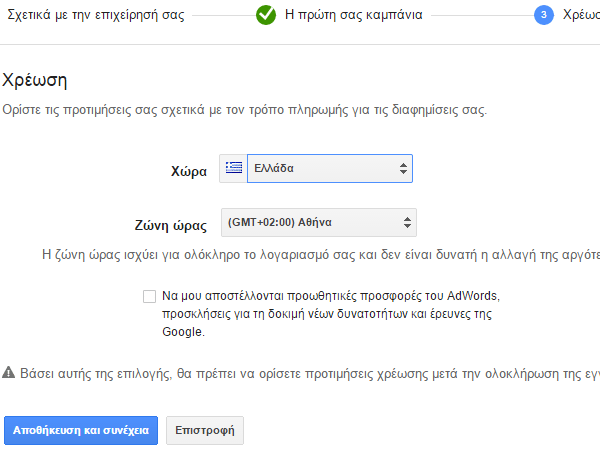Click the timezone note starting 'Η ζώνη ώρας ισχύει'
This screenshot has height=452, width=600.
(321, 255)
